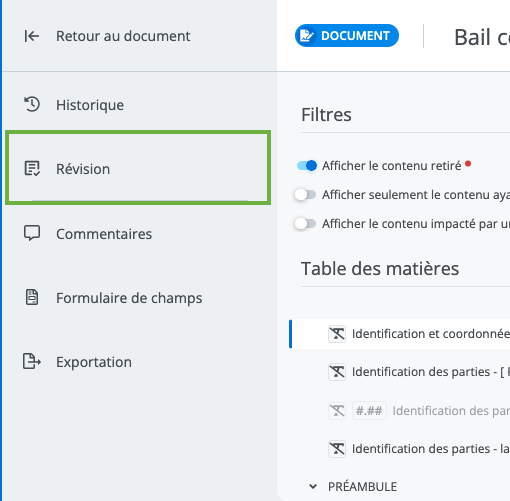Click the Formulaire de champs document icon
The height and width of the screenshot is (501, 510).
pyautogui.click(x=32, y=297)
